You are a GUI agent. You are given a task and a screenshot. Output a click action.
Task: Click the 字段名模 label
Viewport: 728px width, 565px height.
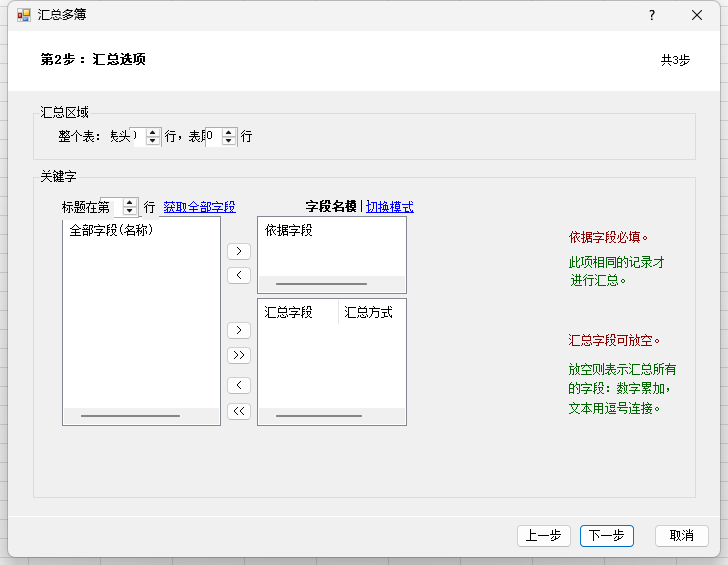coord(331,207)
